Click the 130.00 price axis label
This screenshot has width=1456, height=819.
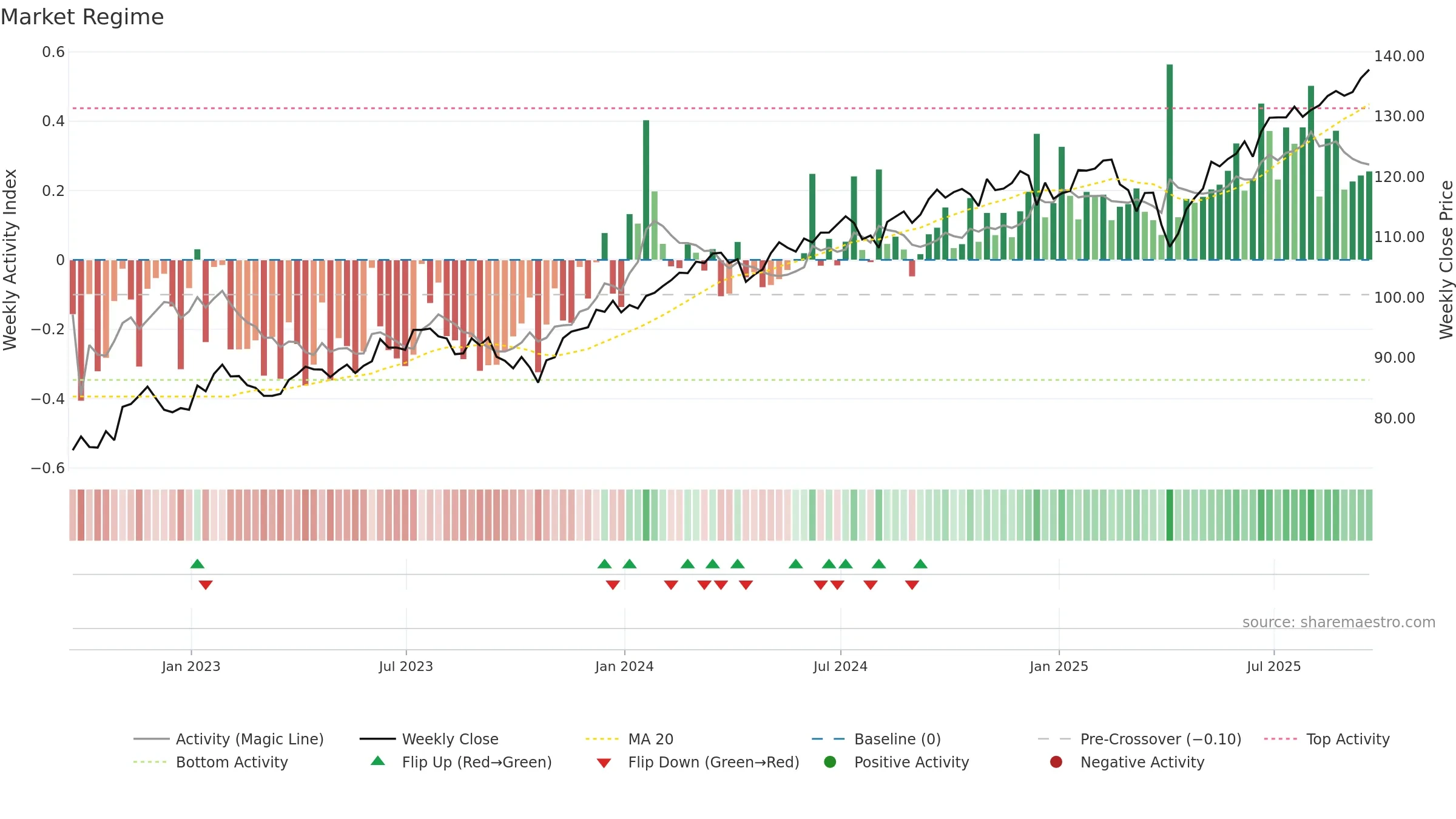pos(1399,116)
